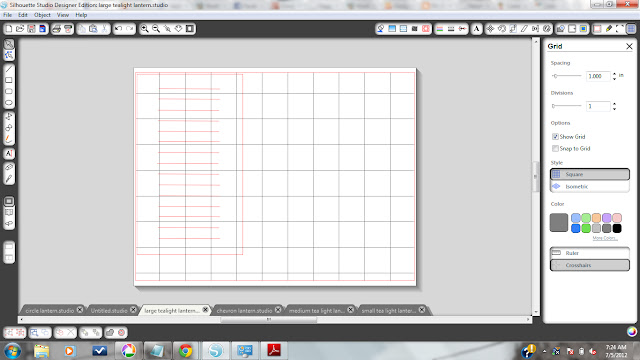Open a file using the Open folder icon
The image size is (640, 360).
20,29
